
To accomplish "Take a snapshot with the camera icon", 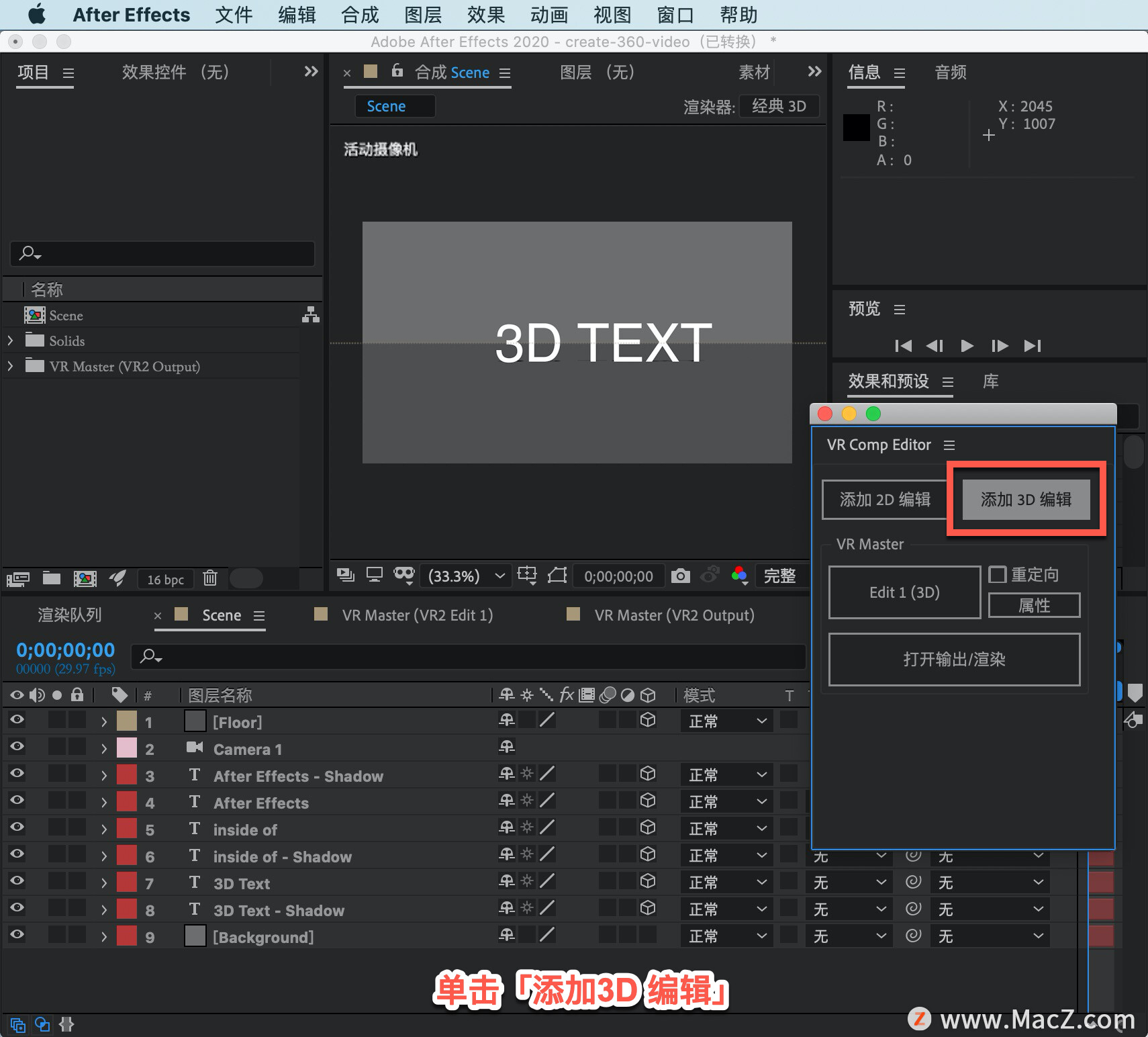I will tap(681, 576).
